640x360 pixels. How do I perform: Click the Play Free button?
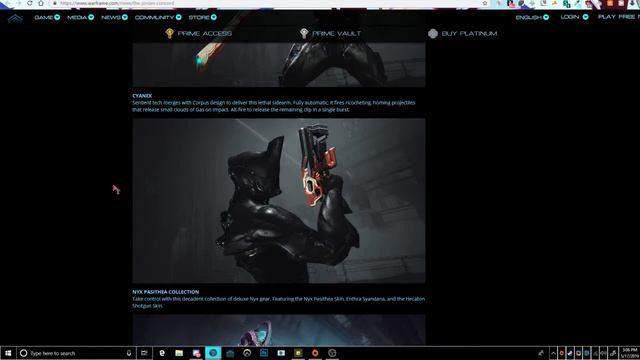point(619,17)
